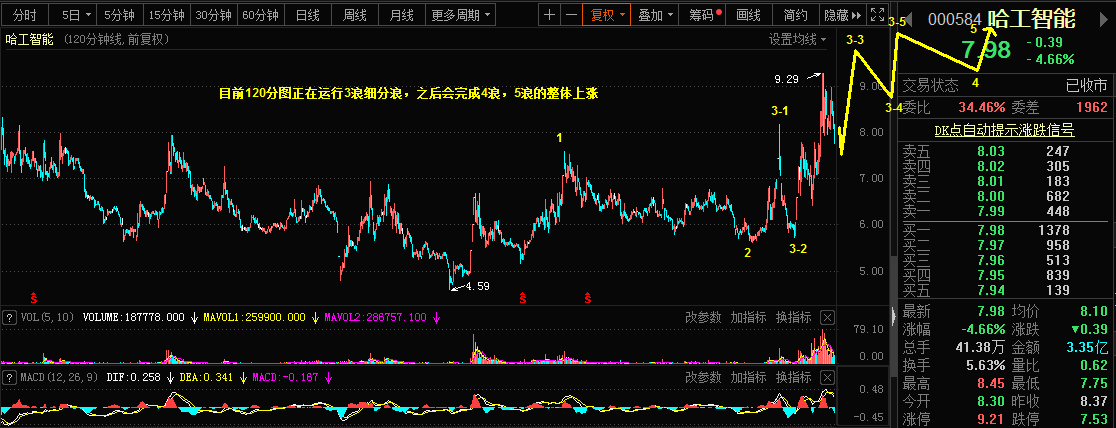Switch to 60分钟 period

(260, 14)
